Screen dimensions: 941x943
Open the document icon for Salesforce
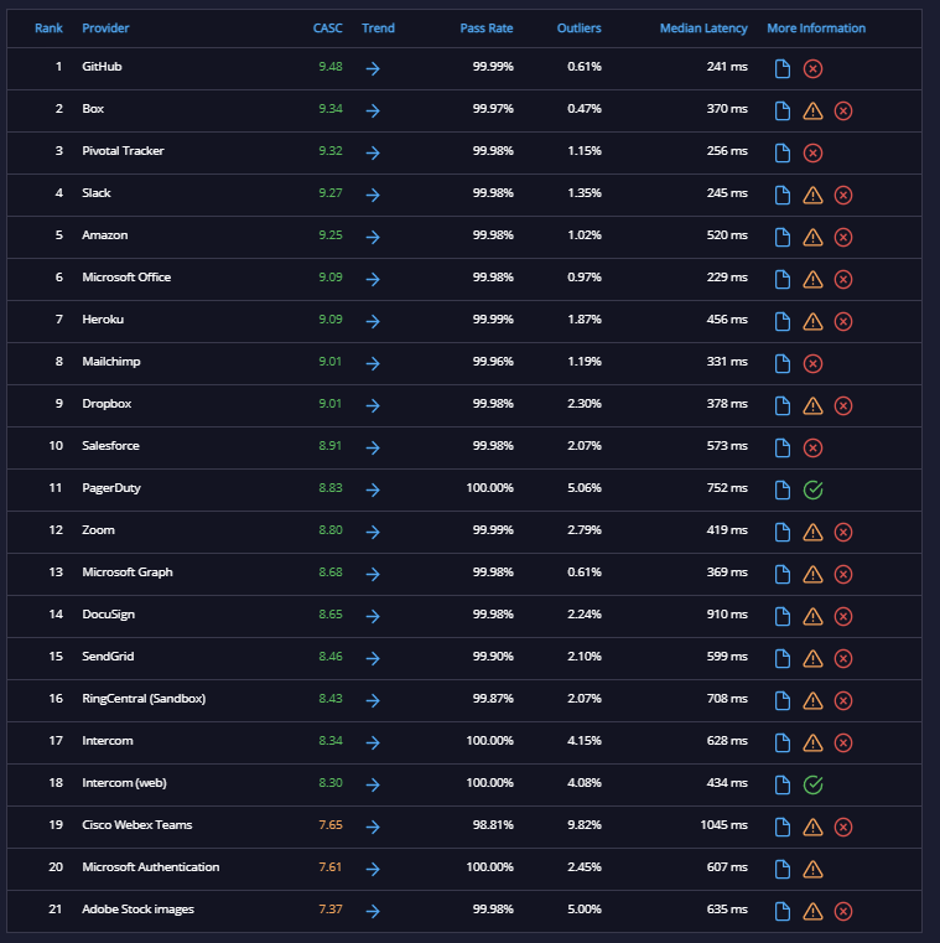(782, 447)
